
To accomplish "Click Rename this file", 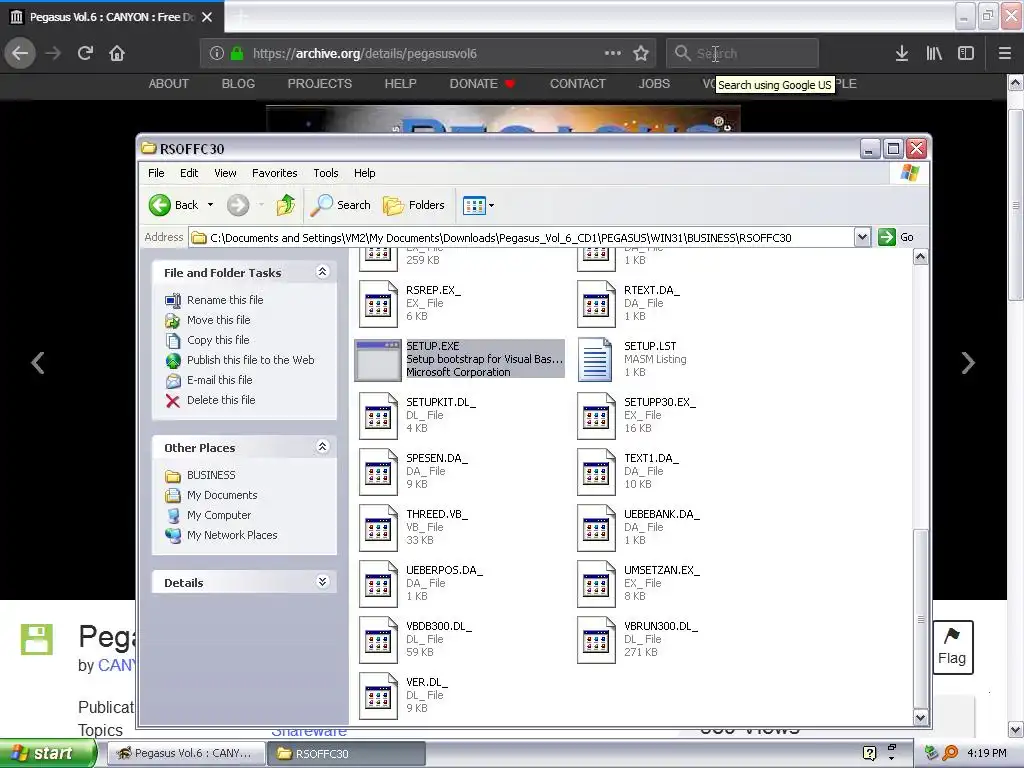I will click(x=225, y=300).
